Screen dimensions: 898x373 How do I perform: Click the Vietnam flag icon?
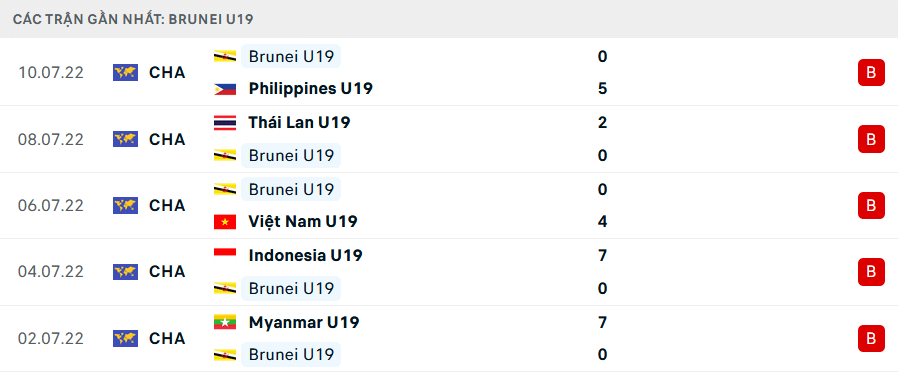[x=225, y=222]
